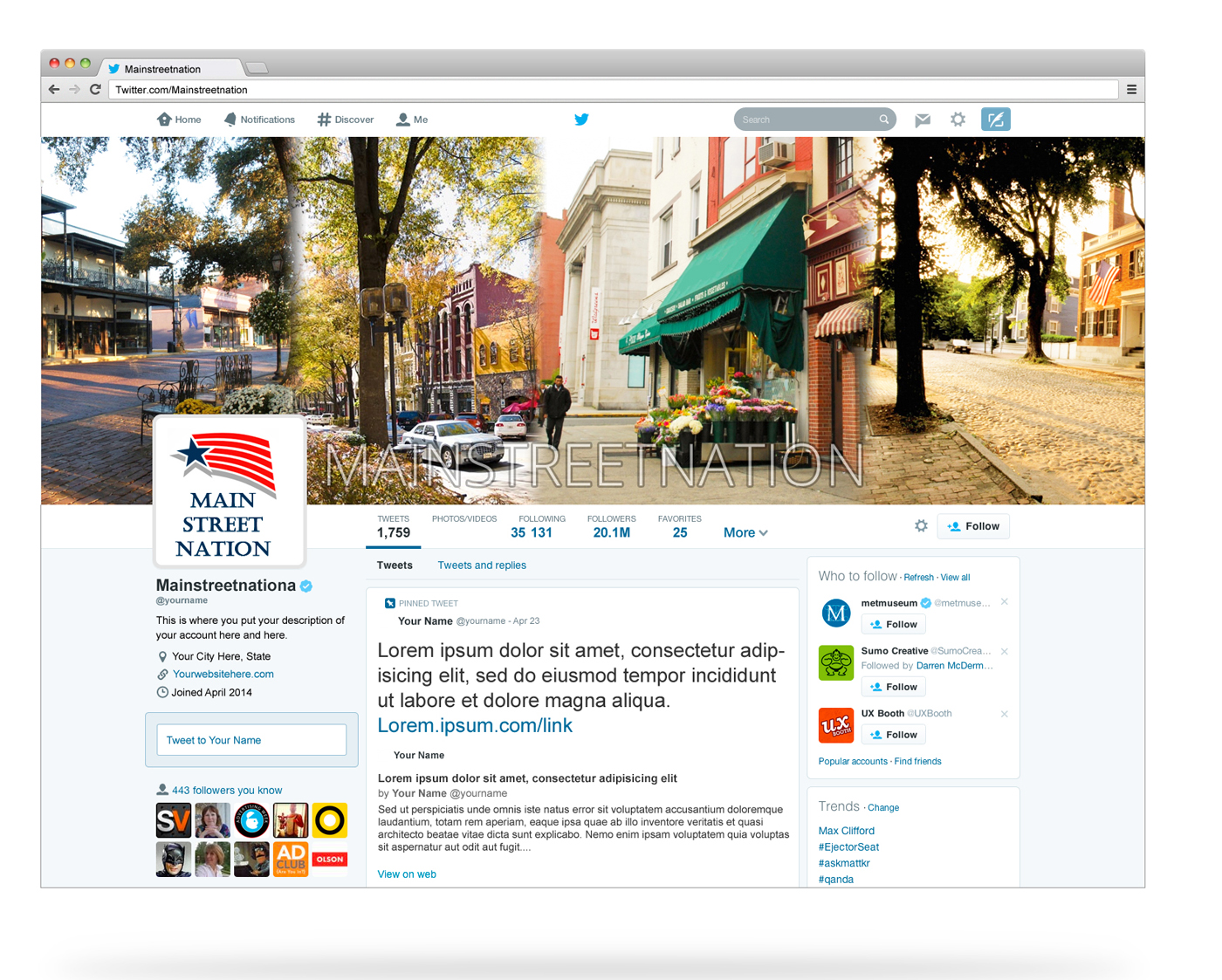Select the Tweets count 1,759 stat
1222x980 pixels.
click(x=394, y=526)
